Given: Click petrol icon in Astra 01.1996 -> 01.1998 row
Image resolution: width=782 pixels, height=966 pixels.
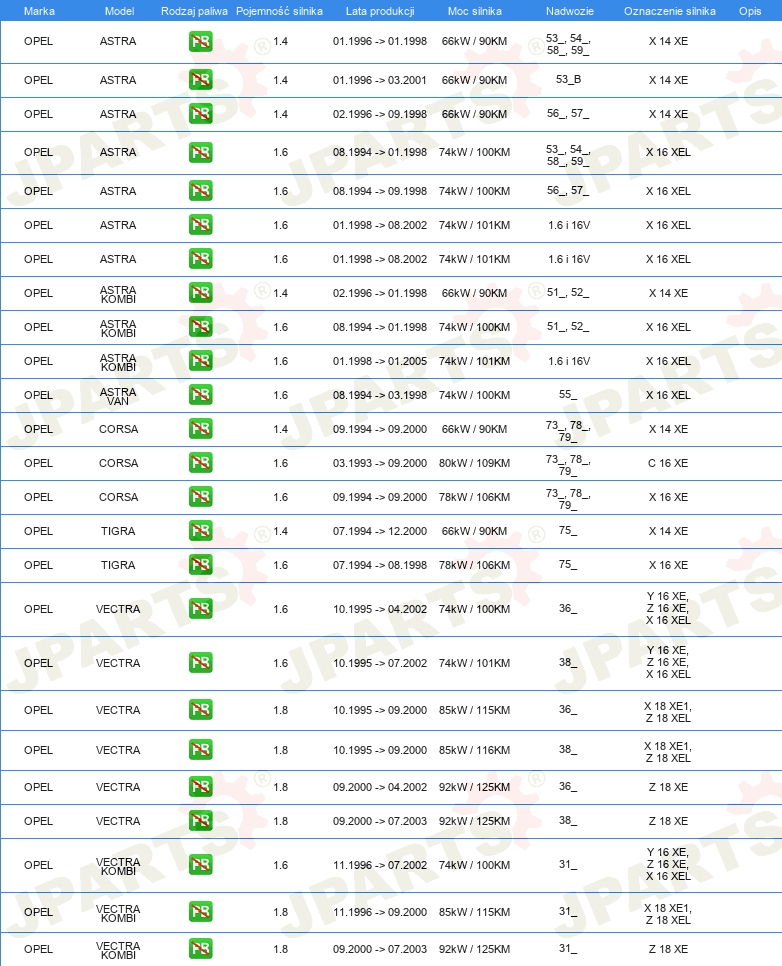Looking at the screenshot, I should [x=201, y=42].
